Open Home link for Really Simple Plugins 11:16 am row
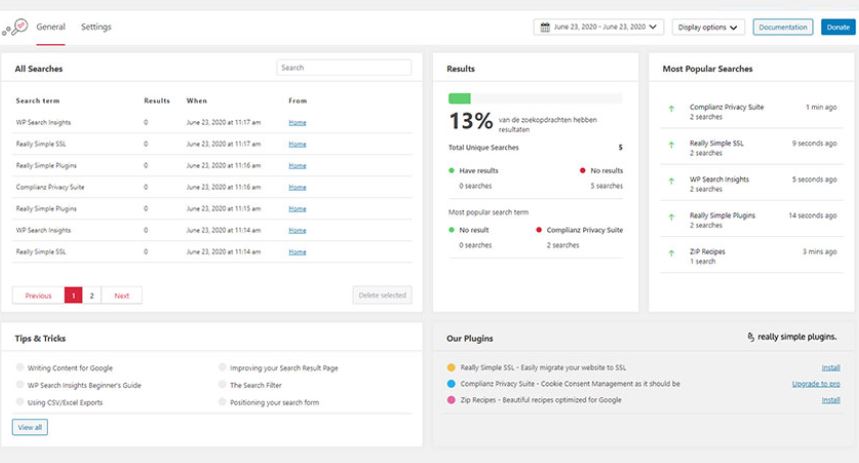The height and width of the screenshot is (463, 859). (x=297, y=165)
